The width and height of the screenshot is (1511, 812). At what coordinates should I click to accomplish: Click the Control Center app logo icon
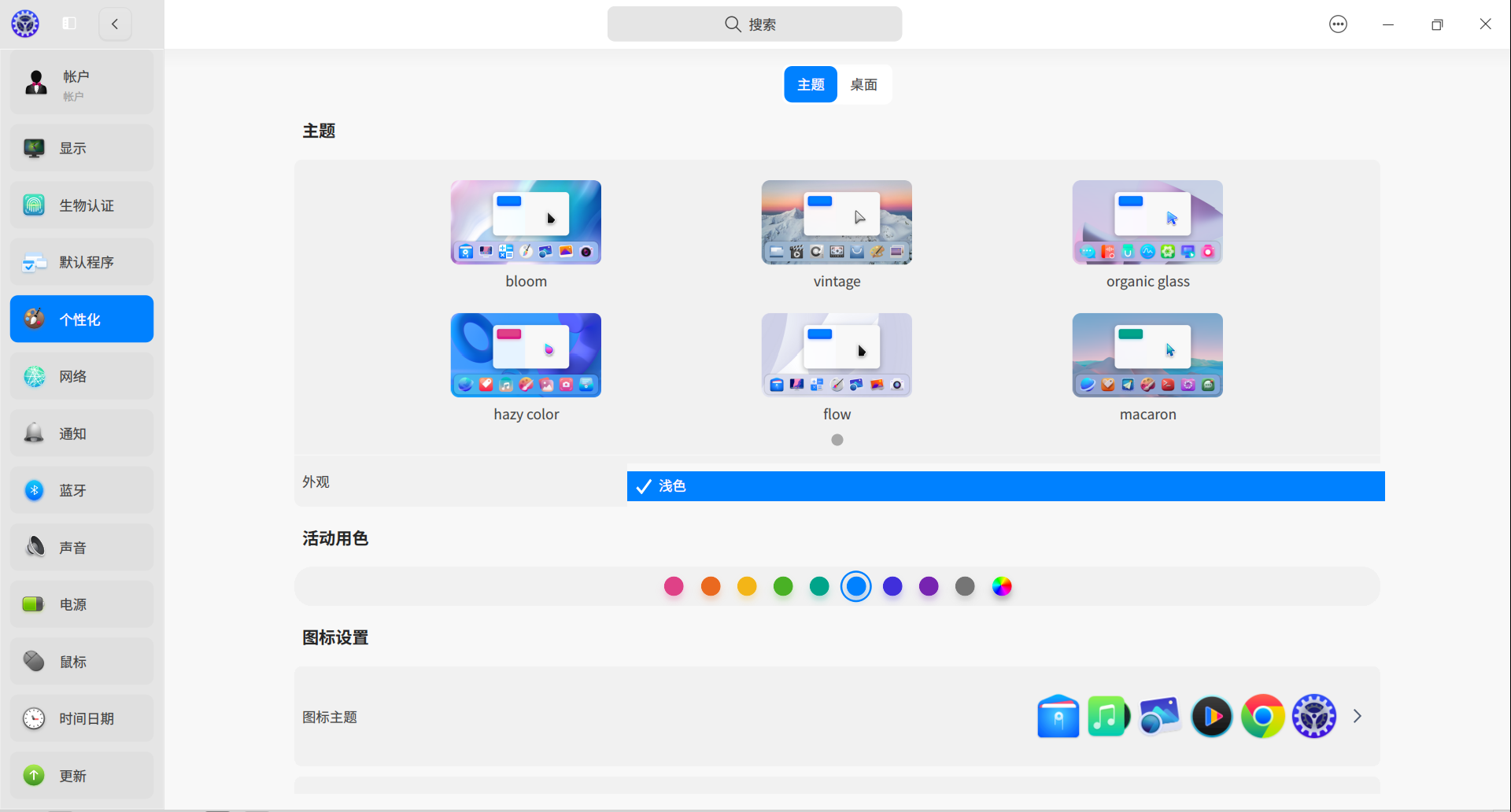25,24
